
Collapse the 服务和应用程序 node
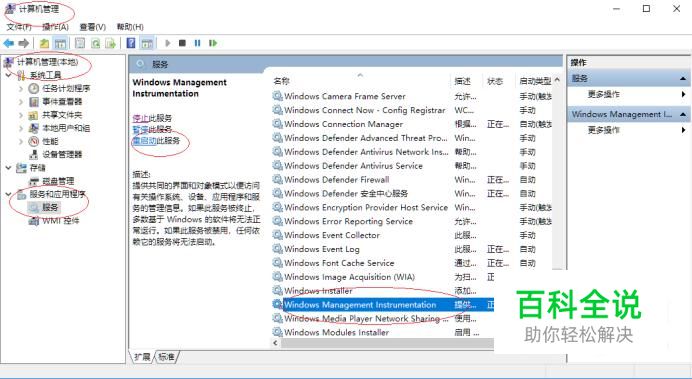point(8,194)
